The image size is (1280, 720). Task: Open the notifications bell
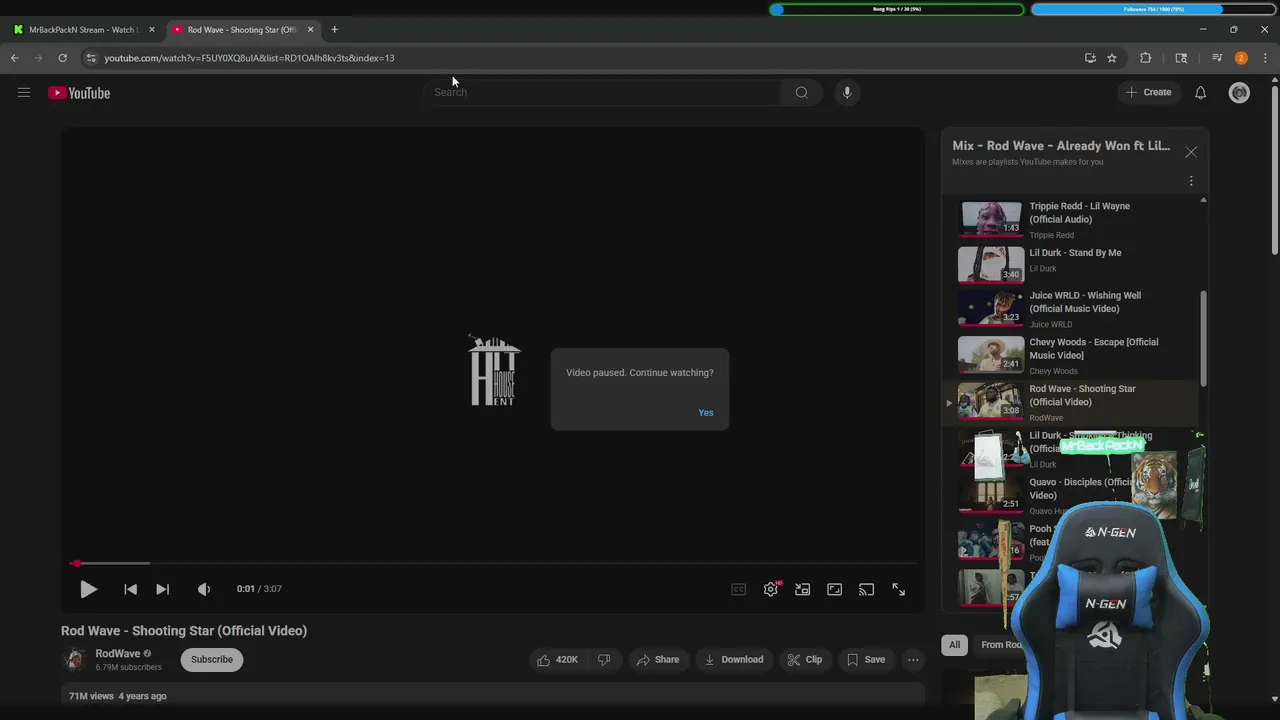(1200, 92)
